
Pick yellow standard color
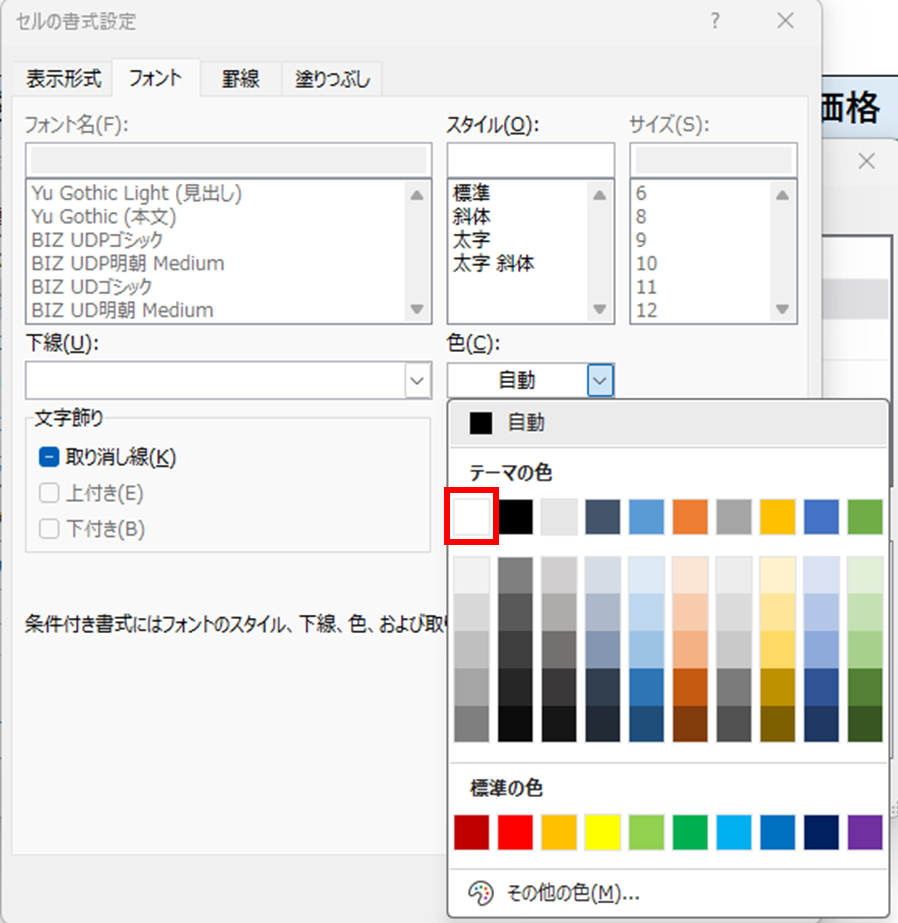(603, 832)
